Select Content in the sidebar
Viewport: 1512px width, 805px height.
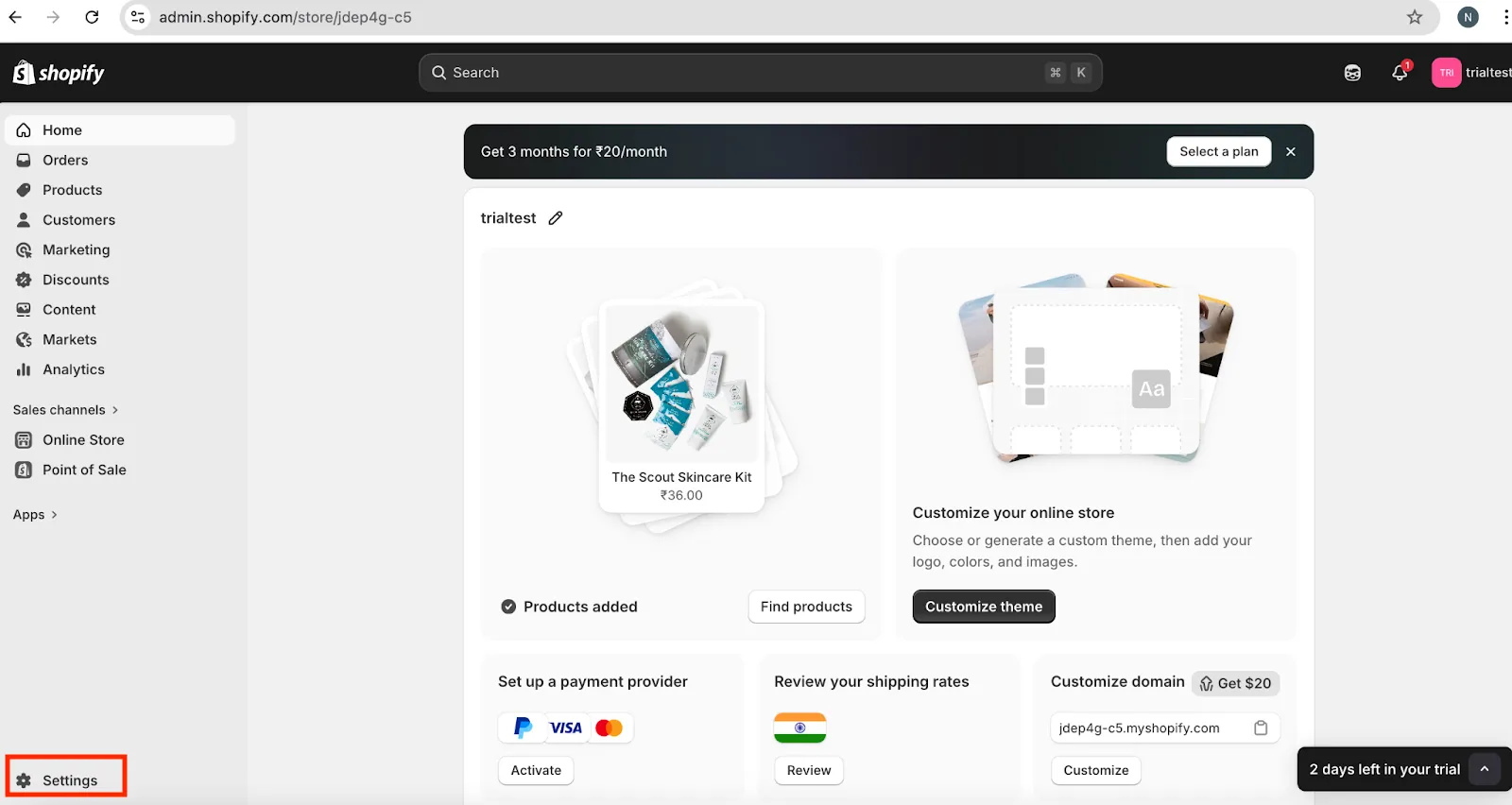pos(120,310)
